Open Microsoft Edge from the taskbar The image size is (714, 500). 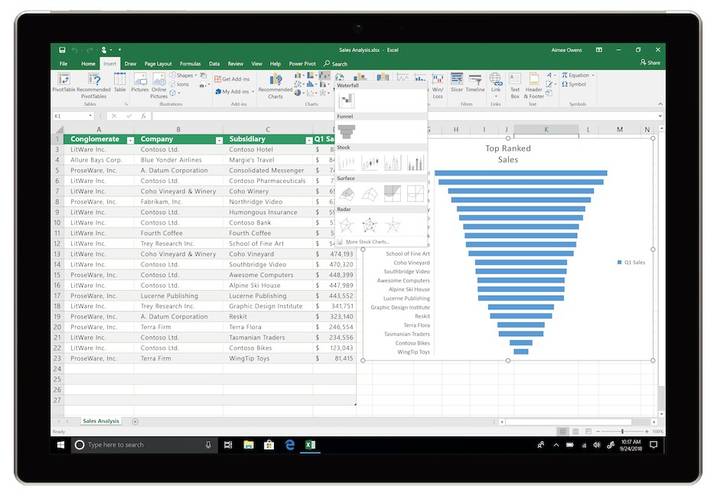tap(290, 445)
